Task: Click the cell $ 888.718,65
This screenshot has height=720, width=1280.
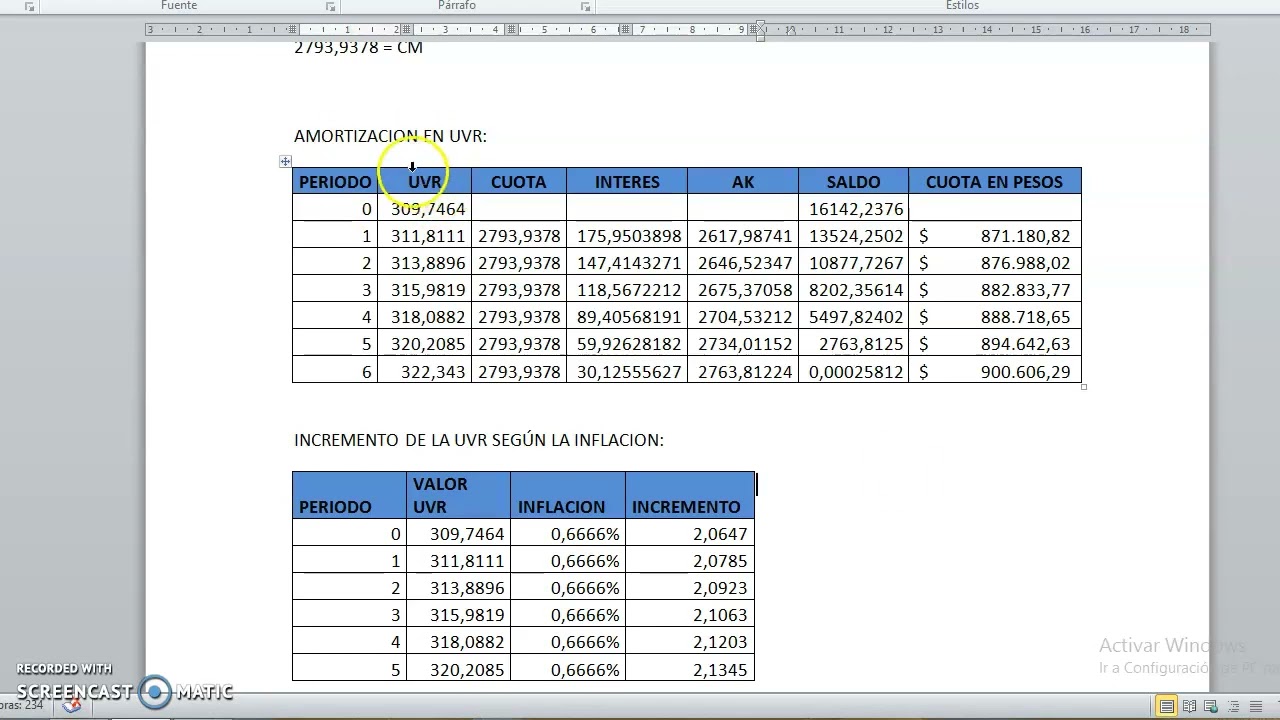Action: pos(994,317)
